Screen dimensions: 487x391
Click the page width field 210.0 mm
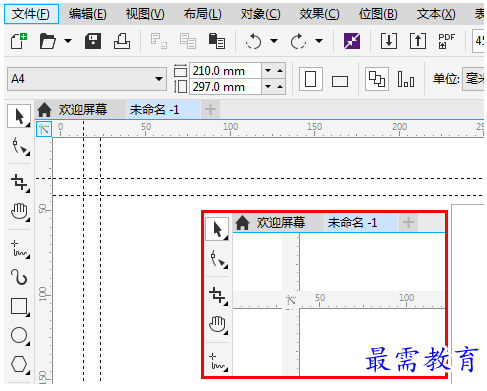click(x=225, y=71)
